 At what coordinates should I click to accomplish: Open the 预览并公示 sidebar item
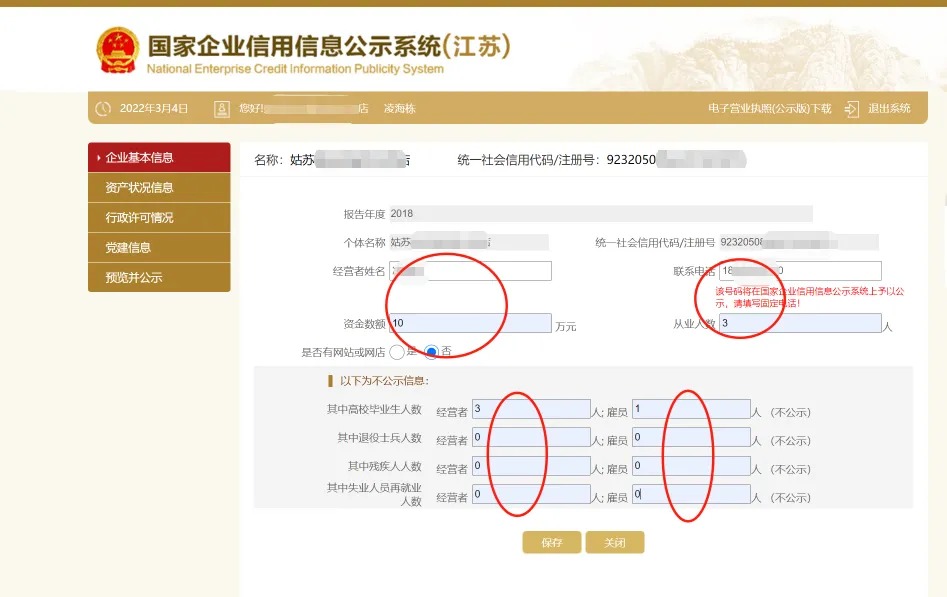pyautogui.click(x=159, y=277)
